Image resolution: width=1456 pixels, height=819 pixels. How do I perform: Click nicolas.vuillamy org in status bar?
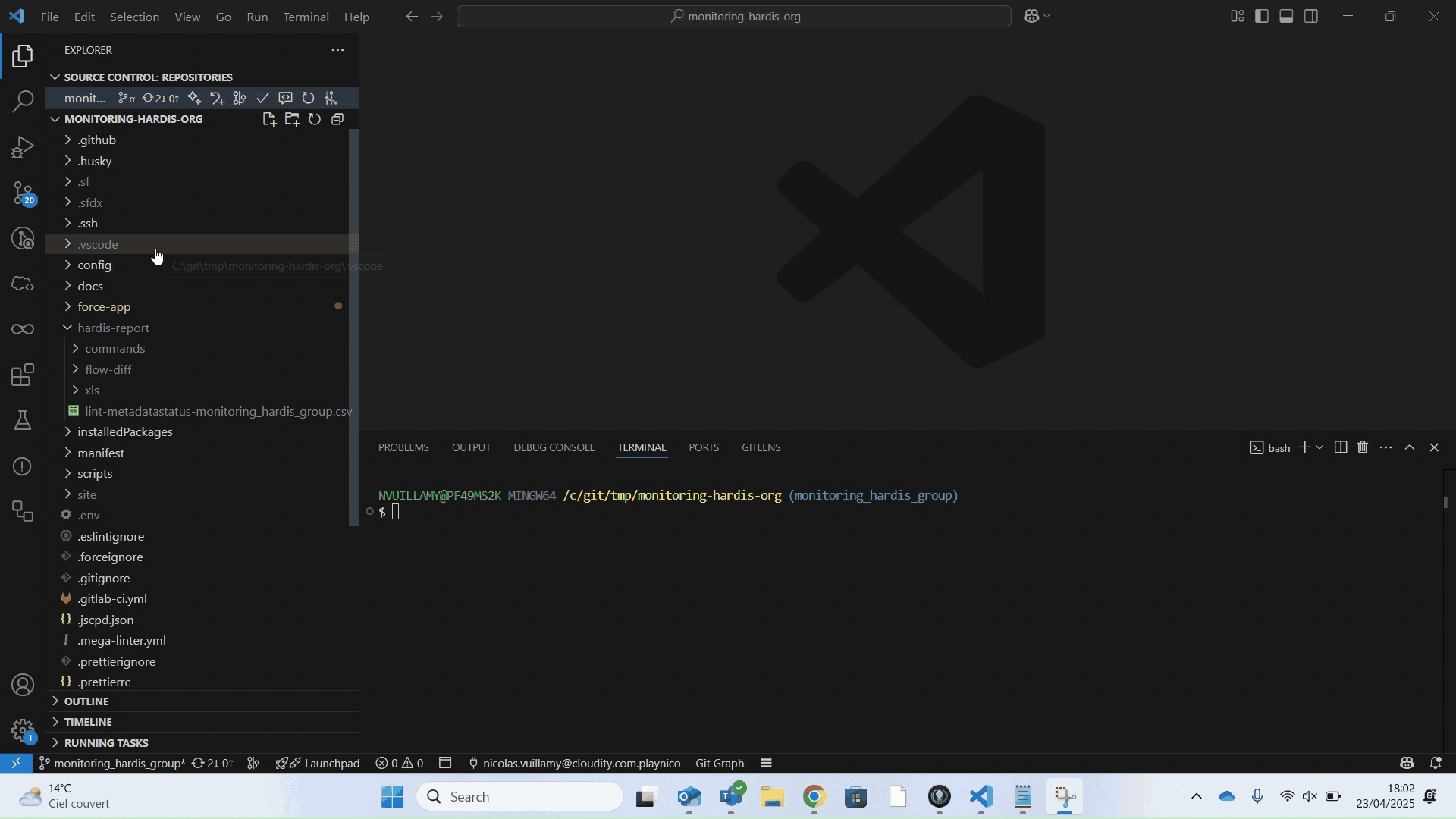(574, 763)
